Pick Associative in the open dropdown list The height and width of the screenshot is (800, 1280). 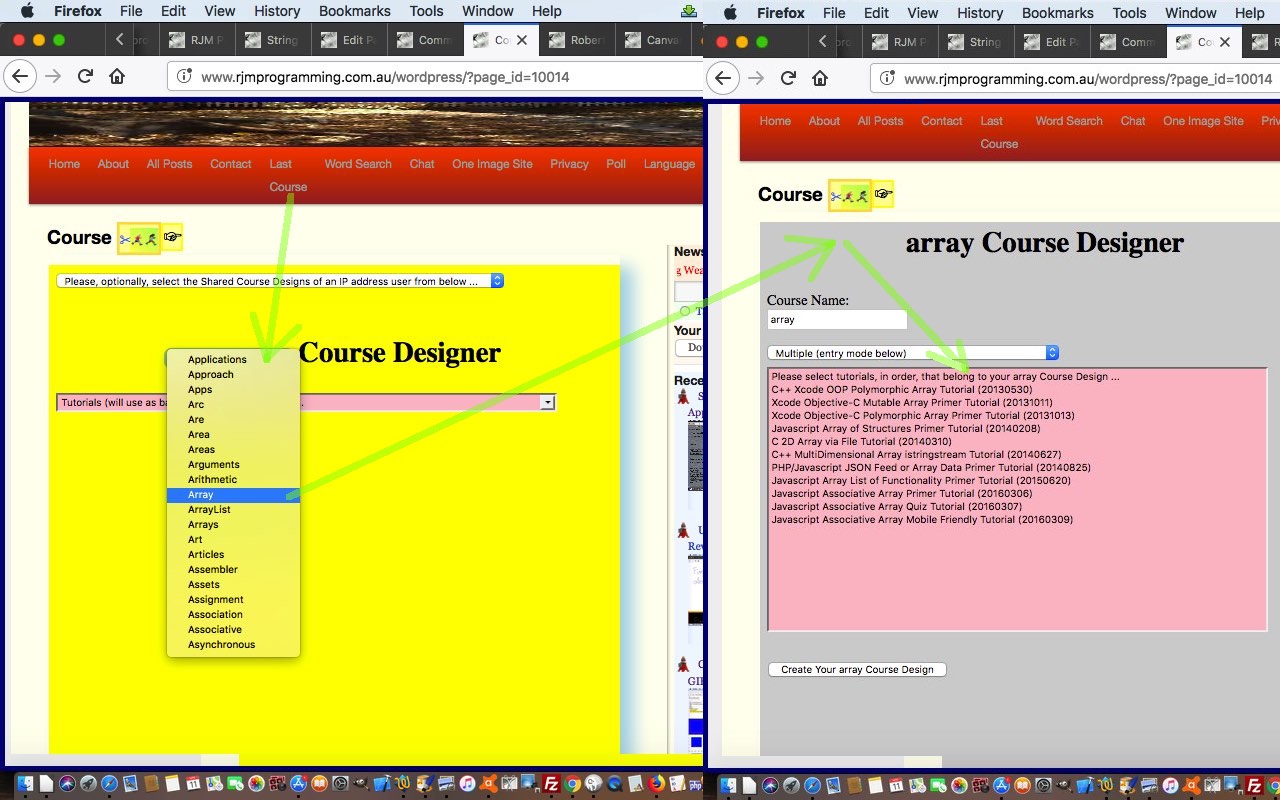click(233, 629)
